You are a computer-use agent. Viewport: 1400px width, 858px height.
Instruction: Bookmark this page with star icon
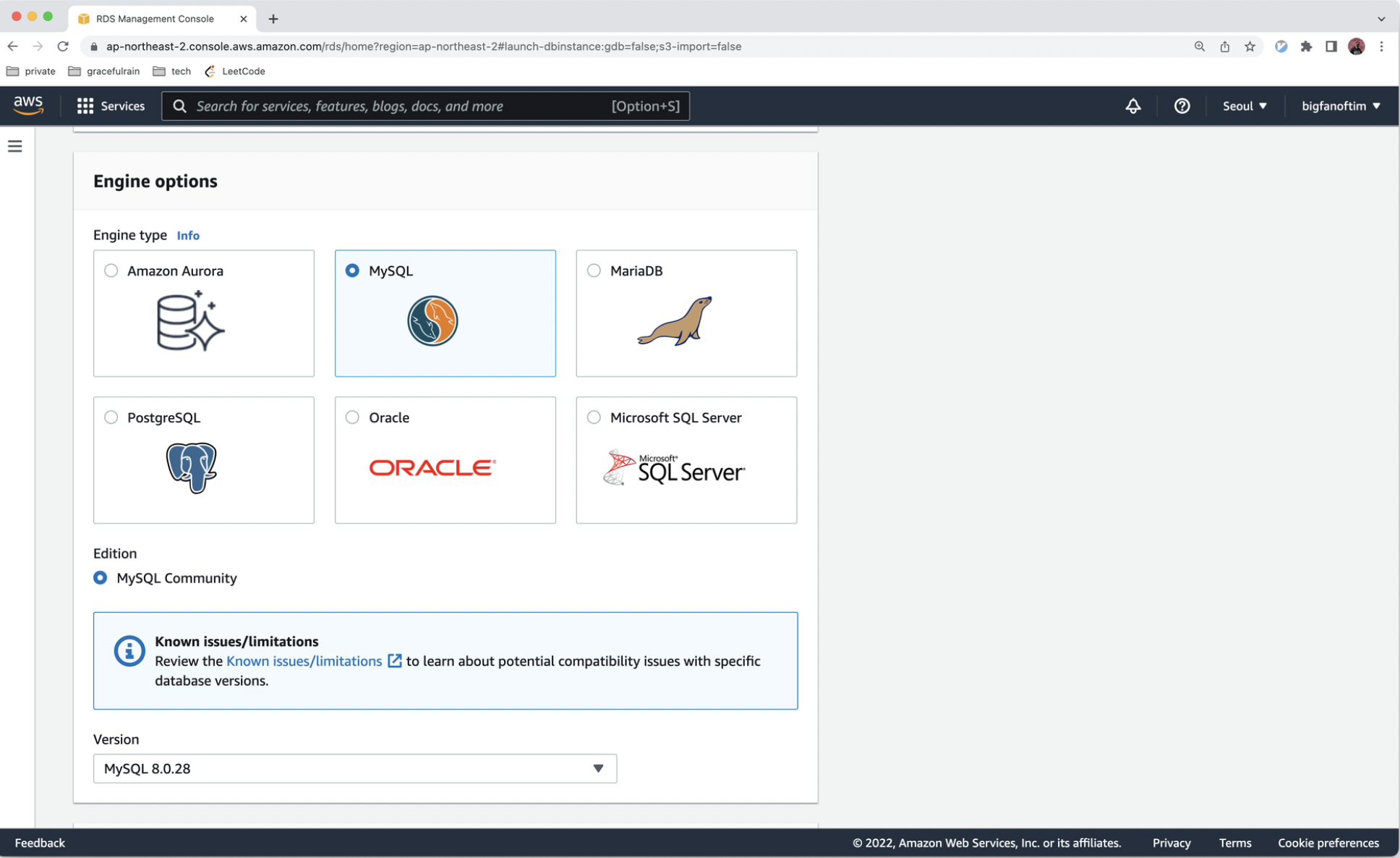pyautogui.click(x=1250, y=46)
